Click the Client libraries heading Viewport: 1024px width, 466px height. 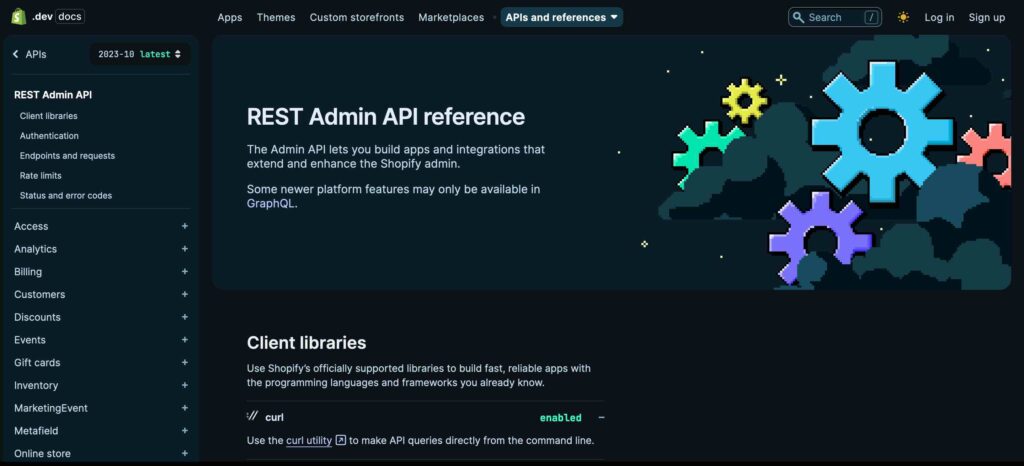pyautogui.click(x=306, y=343)
